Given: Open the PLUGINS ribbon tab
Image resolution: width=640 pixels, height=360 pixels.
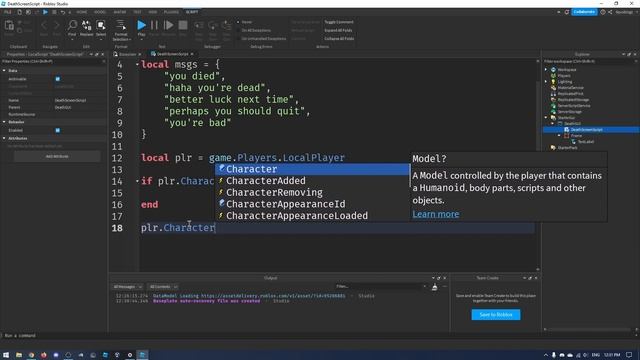Looking at the screenshot, I should 171,12.
